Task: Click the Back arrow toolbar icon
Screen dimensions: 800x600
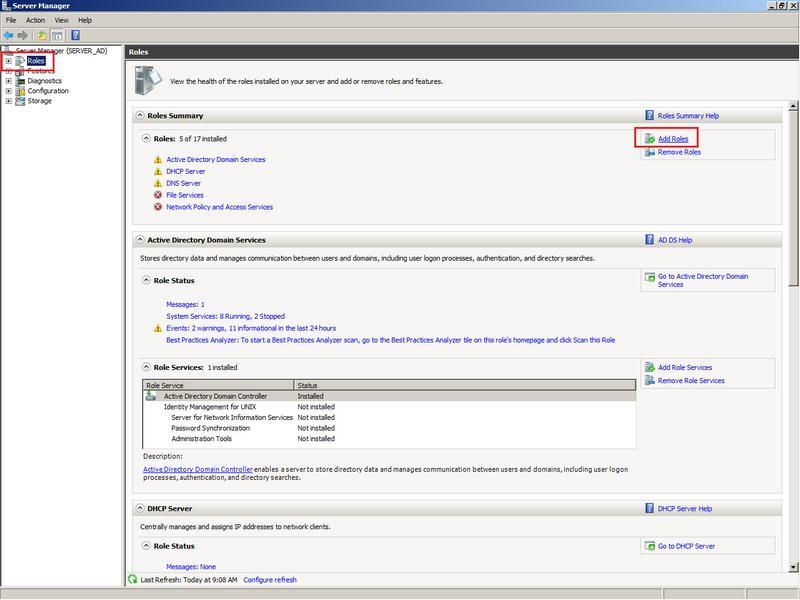Action: pos(9,35)
